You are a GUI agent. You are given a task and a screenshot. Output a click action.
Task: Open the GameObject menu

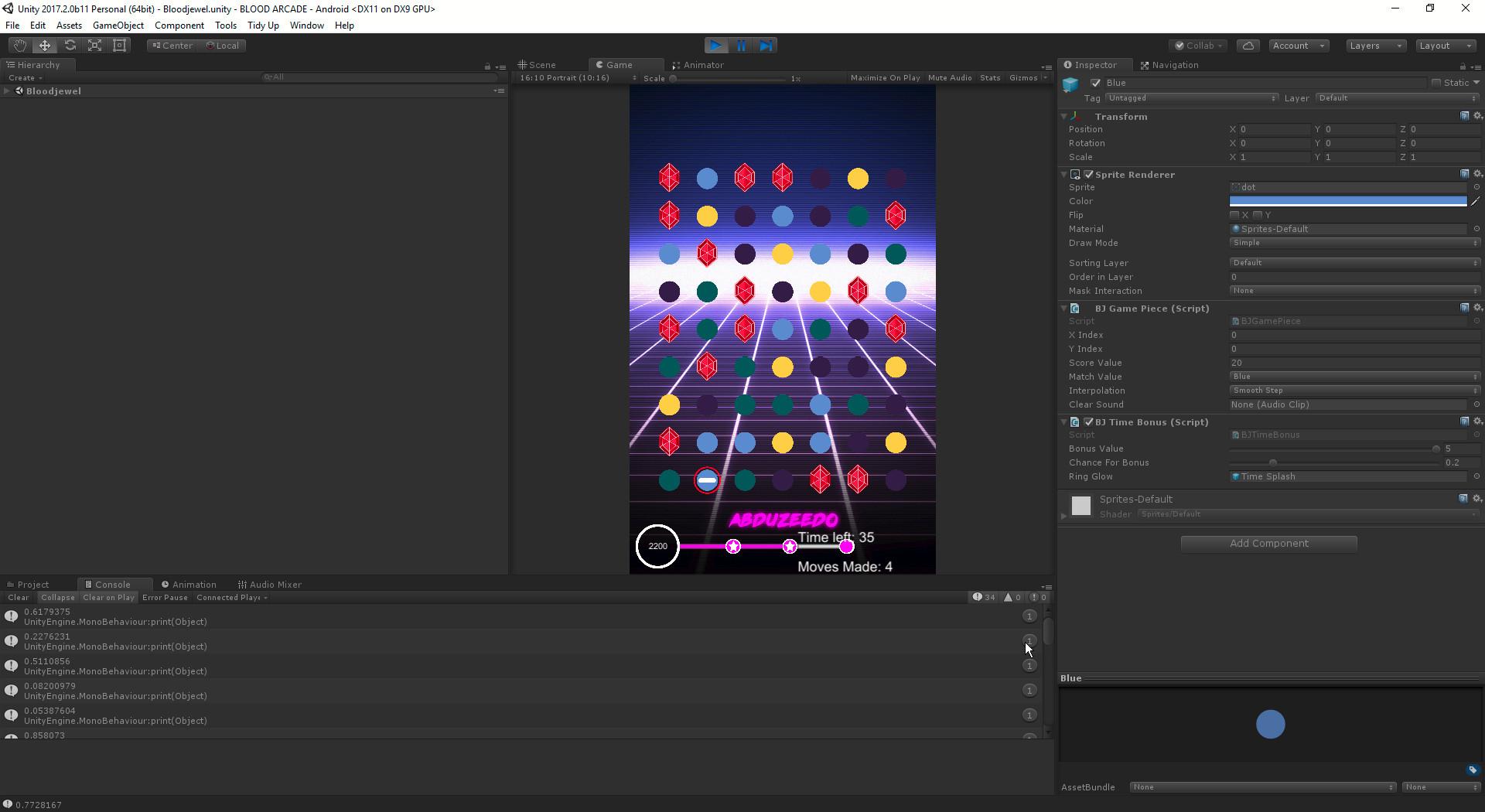tap(118, 26)
